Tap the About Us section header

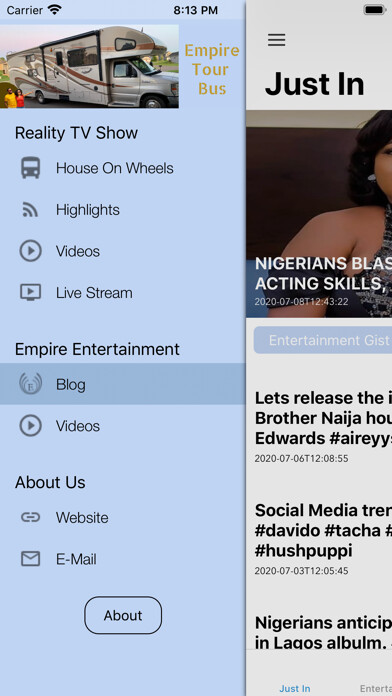click(x=50, y=482)
